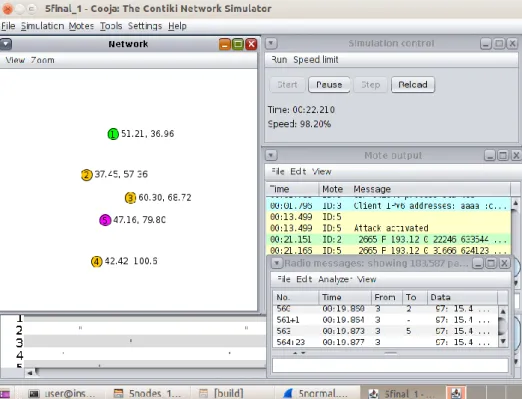
Task: Select yellow mote node 4
Action: 96,261
